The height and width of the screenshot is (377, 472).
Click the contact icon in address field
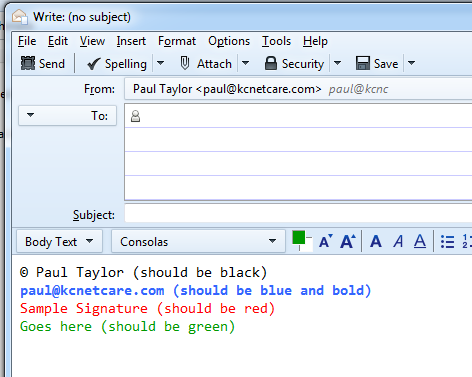tap(135, 116)
